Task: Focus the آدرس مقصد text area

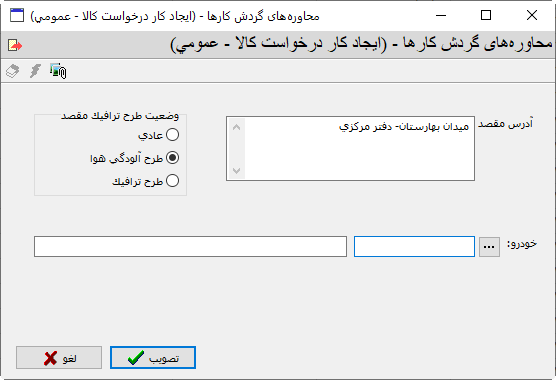Action: click(x=350, y=148)
